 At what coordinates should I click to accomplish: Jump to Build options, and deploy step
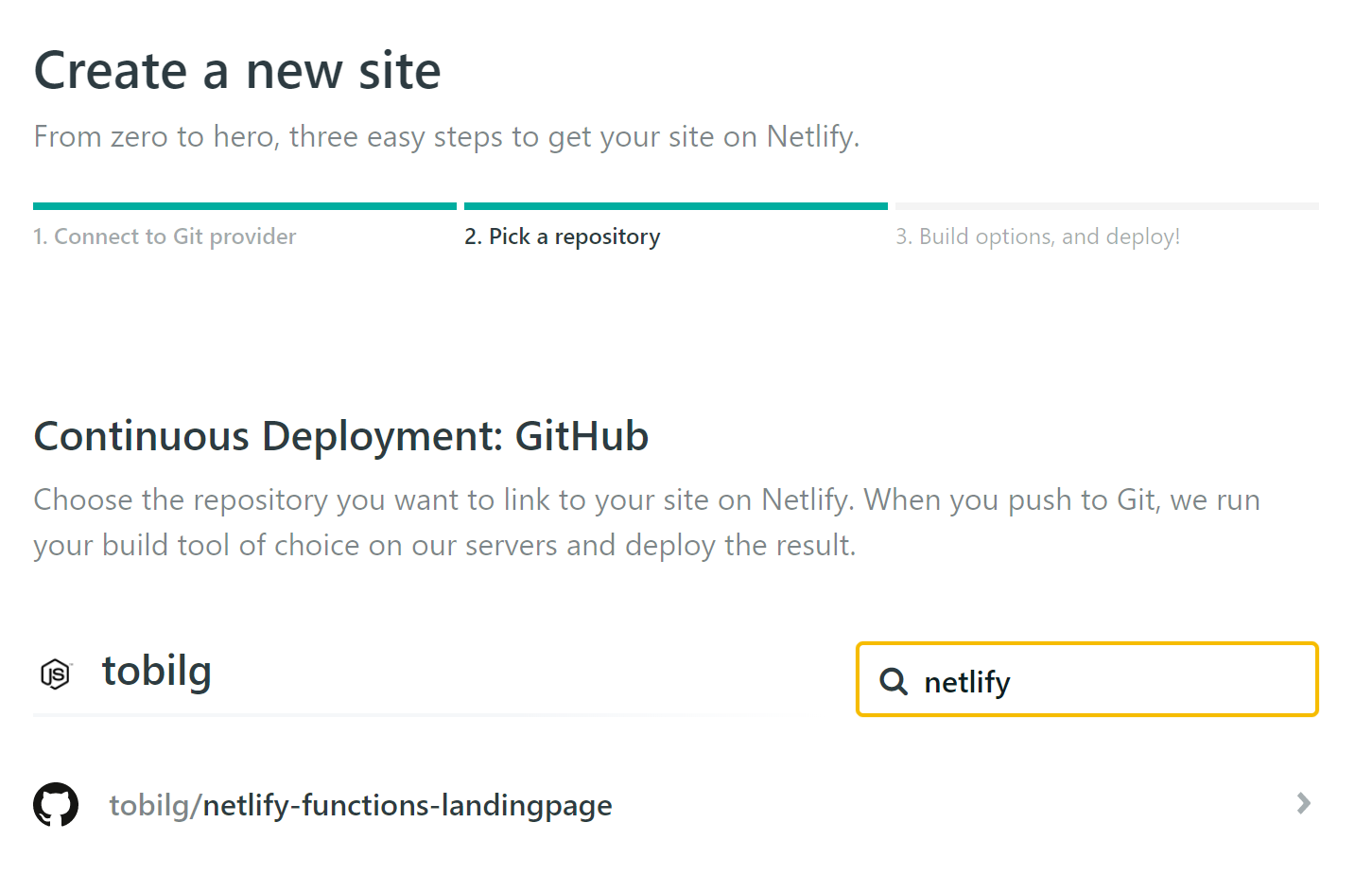coord(1037,236)
